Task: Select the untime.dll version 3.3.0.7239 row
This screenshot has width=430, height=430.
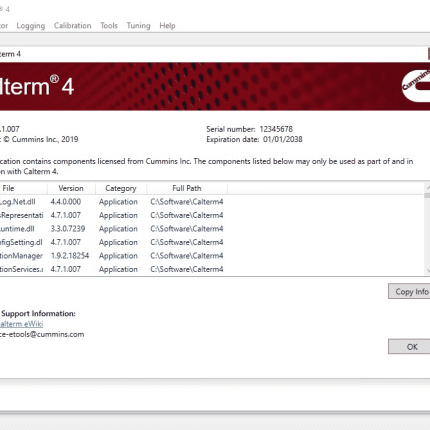Action: pos(212,229)
